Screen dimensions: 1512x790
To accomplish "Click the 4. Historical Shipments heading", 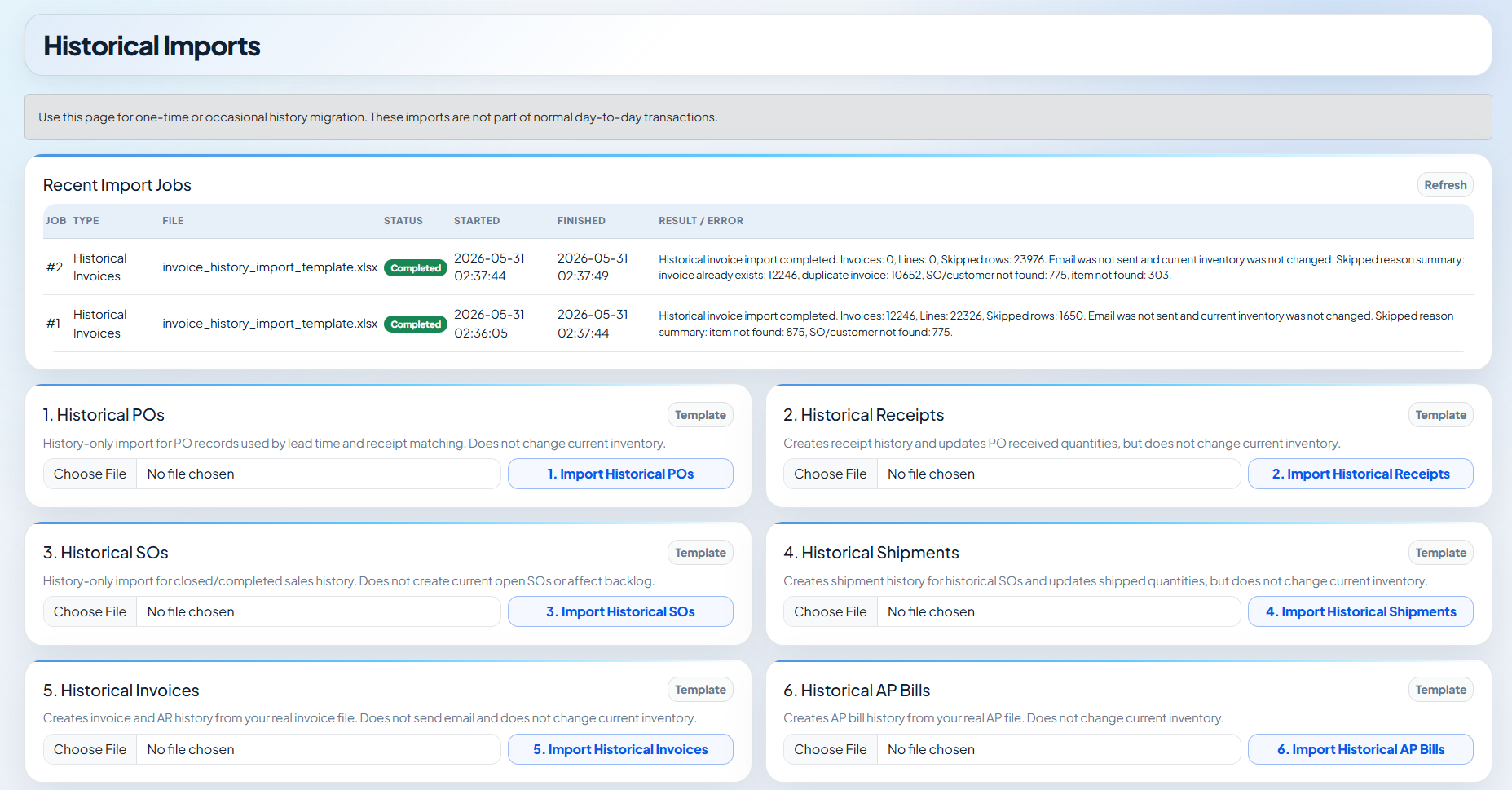I will click(x=871, y=553).
